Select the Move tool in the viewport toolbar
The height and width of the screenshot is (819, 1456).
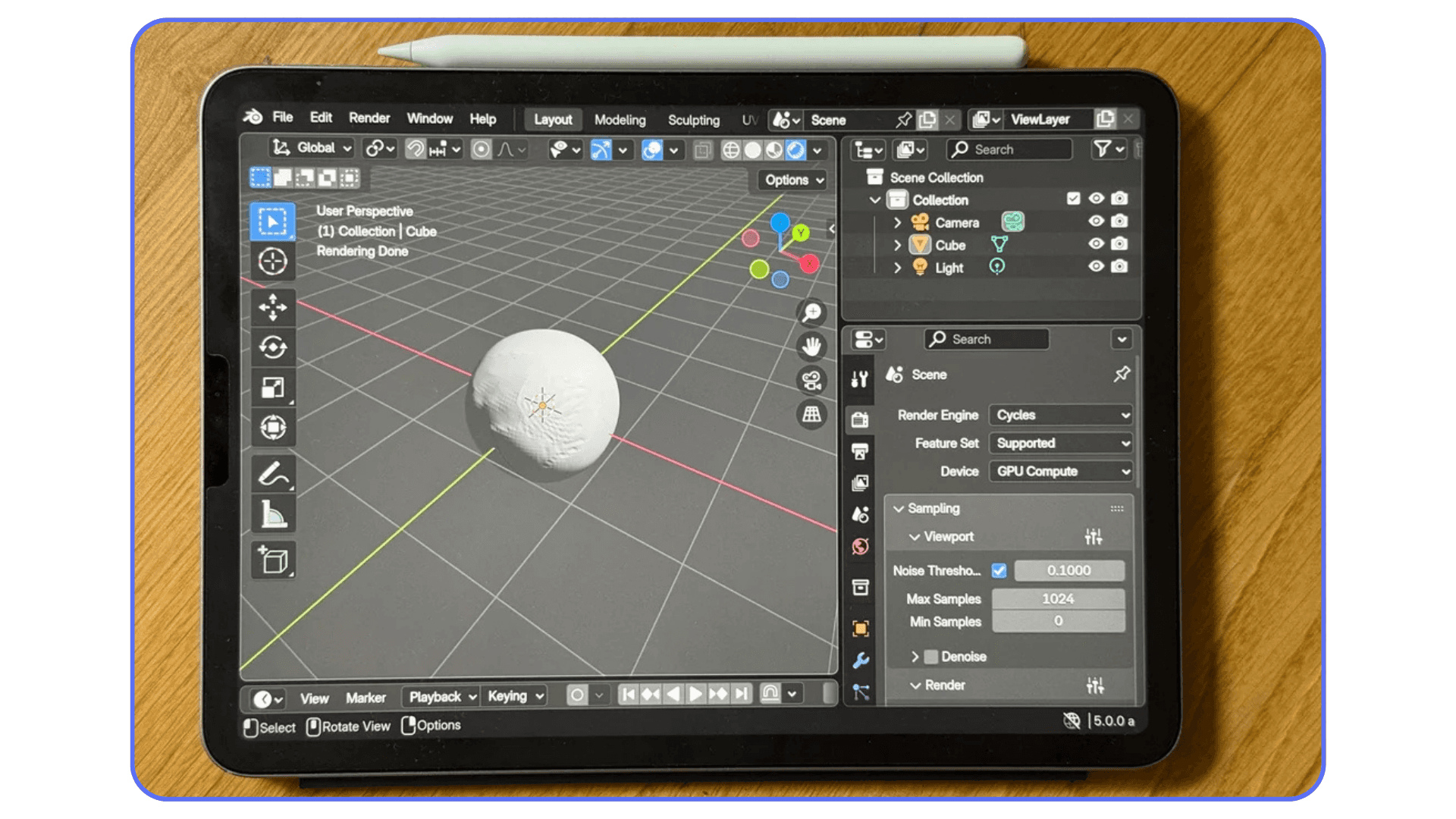[x=273, y=308]
